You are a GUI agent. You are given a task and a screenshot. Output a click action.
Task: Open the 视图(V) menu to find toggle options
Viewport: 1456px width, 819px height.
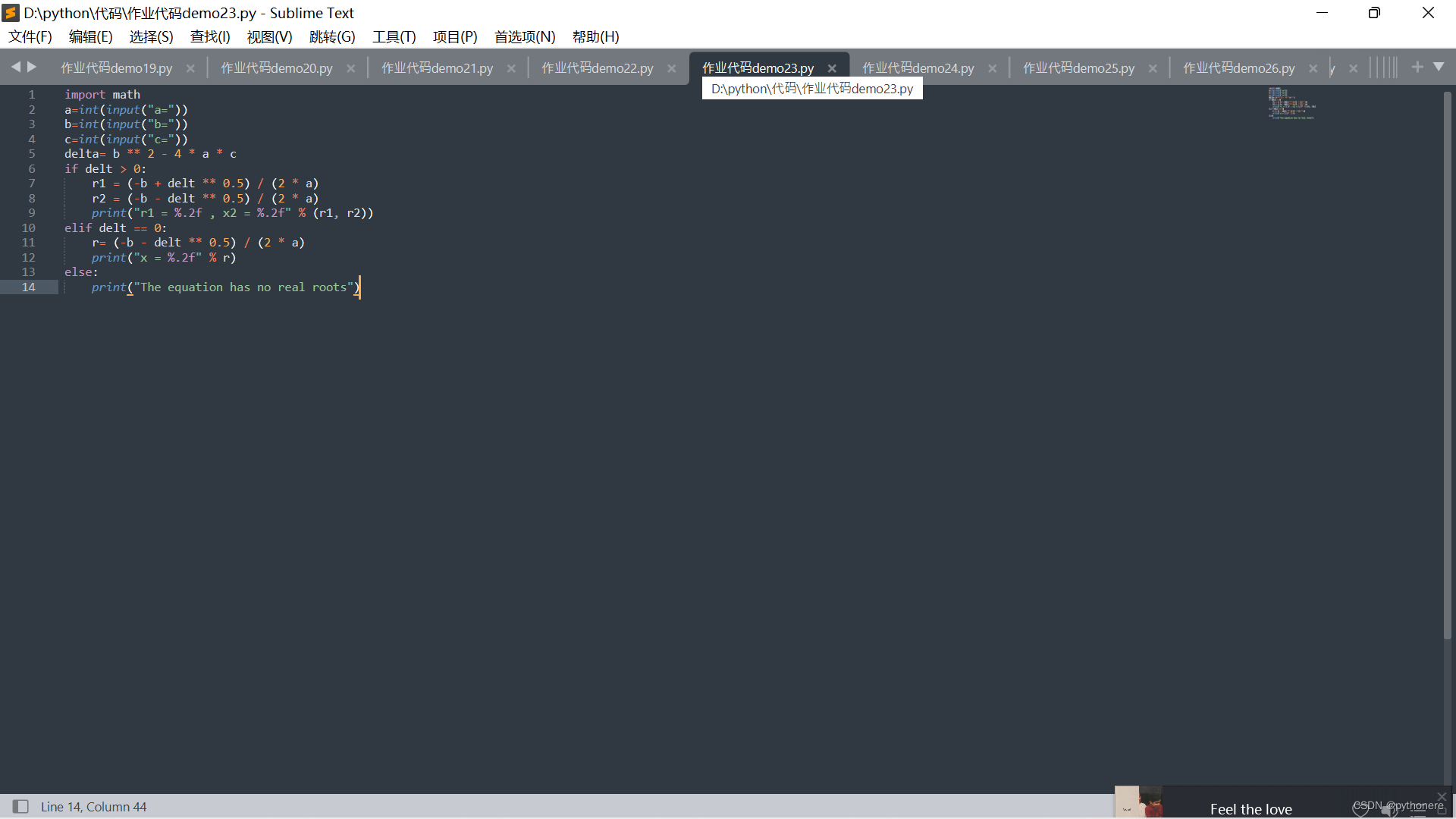[x=269, y=36]
